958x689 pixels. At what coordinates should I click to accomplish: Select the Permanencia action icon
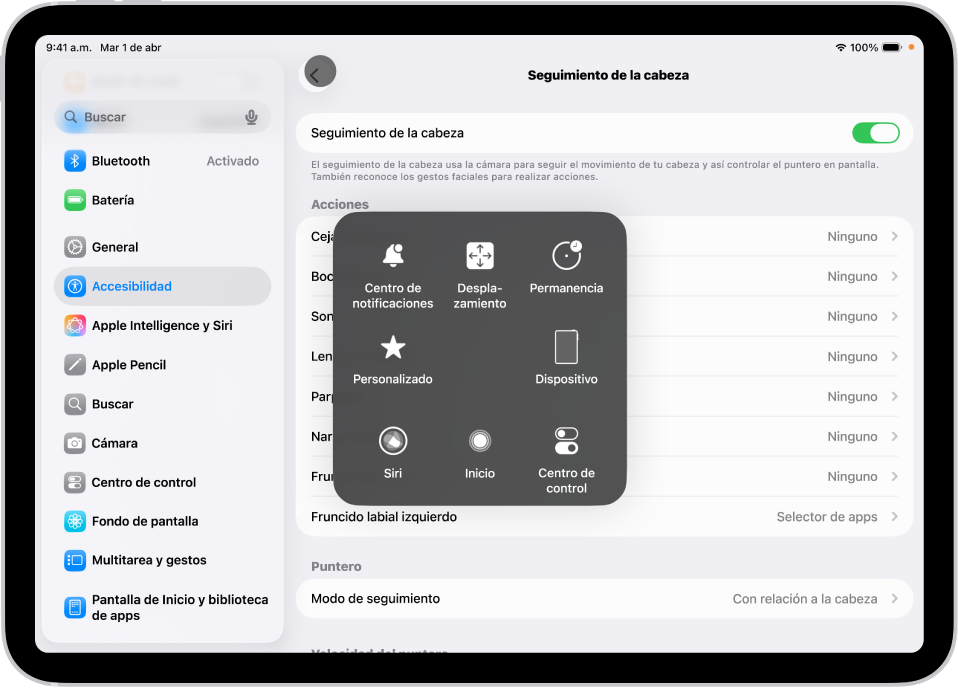coord(566,256)
